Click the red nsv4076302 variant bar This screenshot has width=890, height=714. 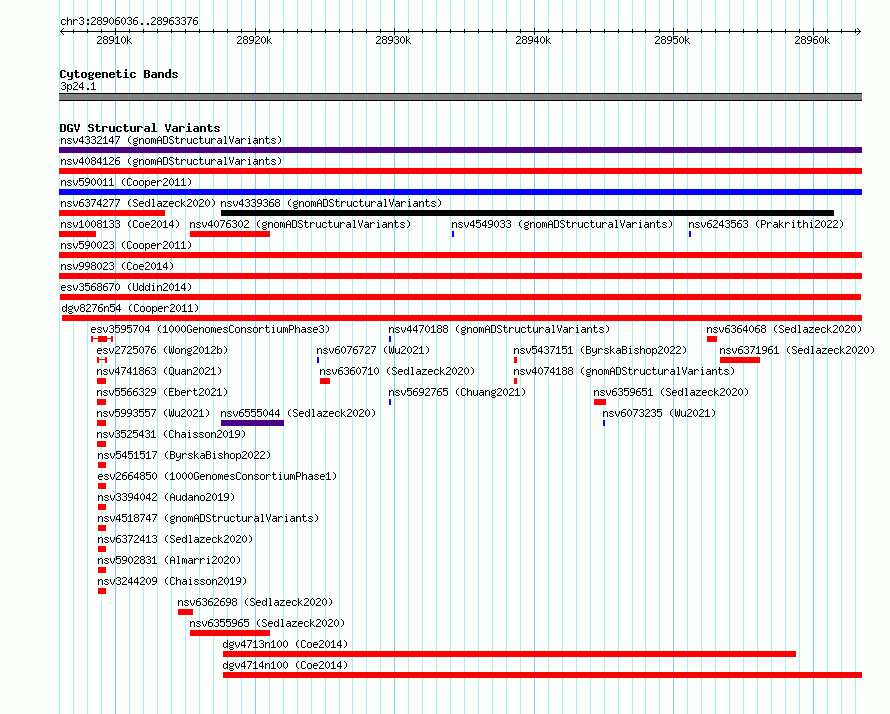point(230,234)
